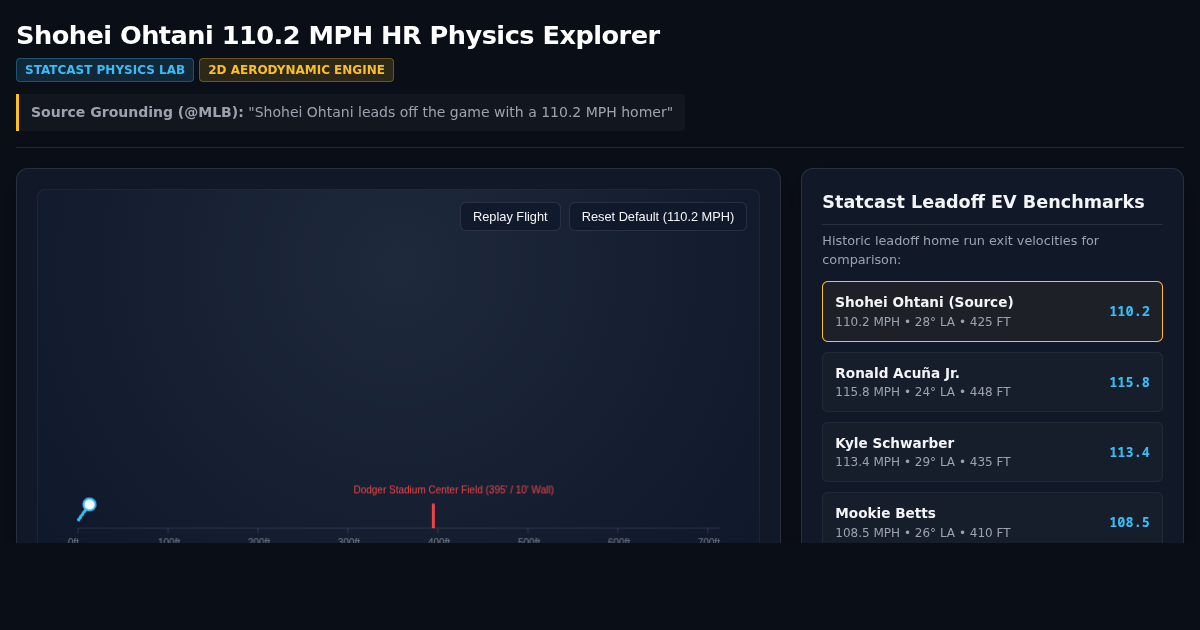Screen dimensions: 1200x630
Task: Click the 108.5 value on Betts card
Action: [x=1129, y=522]
